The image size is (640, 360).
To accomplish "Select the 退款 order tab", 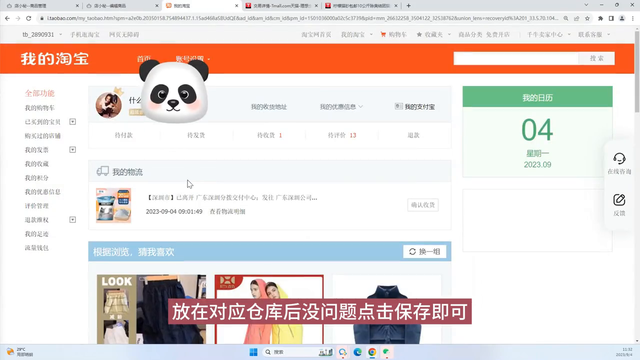I will [x=413, y=135].
